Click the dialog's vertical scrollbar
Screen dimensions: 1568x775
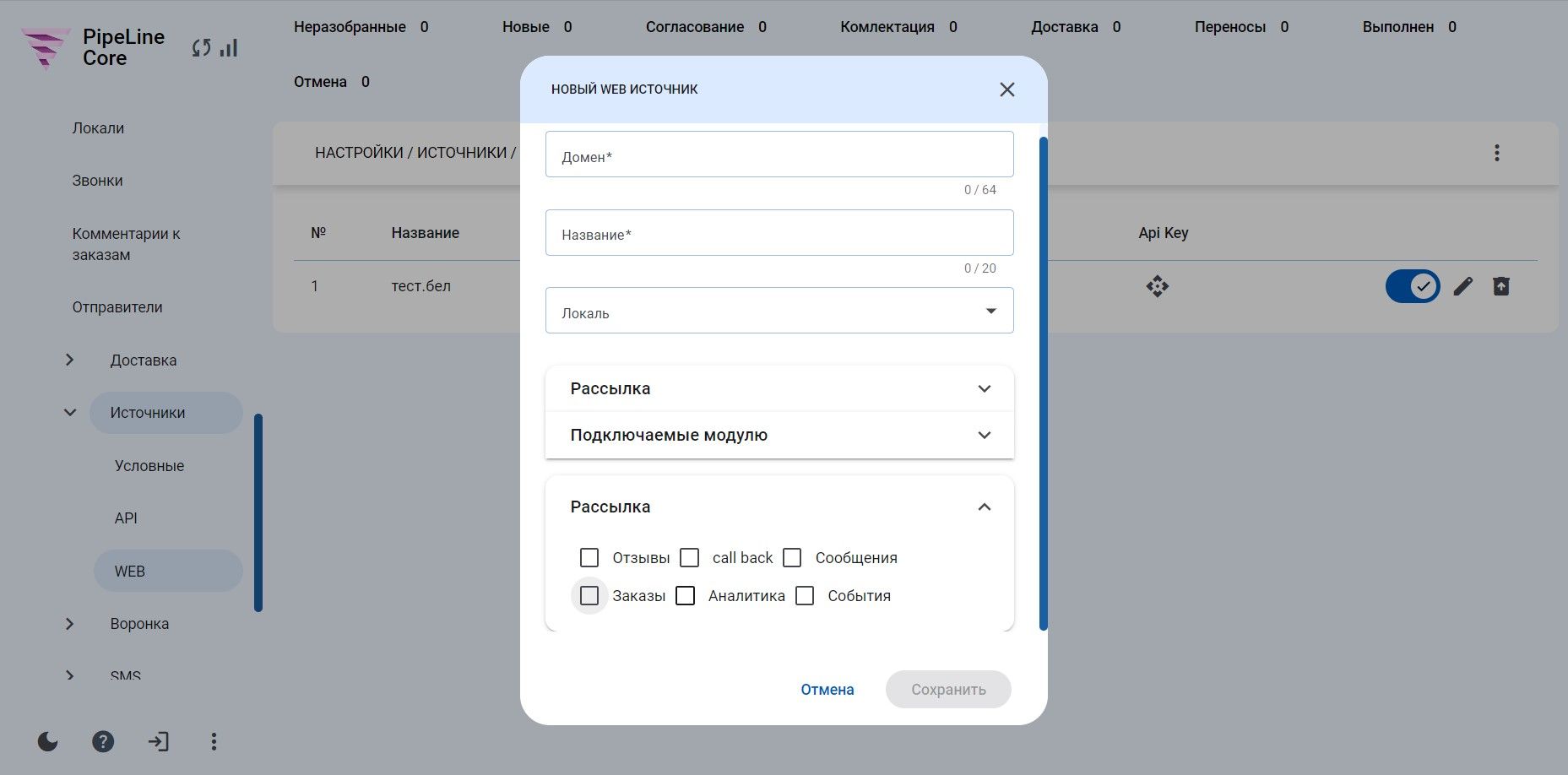(1044, 384)
